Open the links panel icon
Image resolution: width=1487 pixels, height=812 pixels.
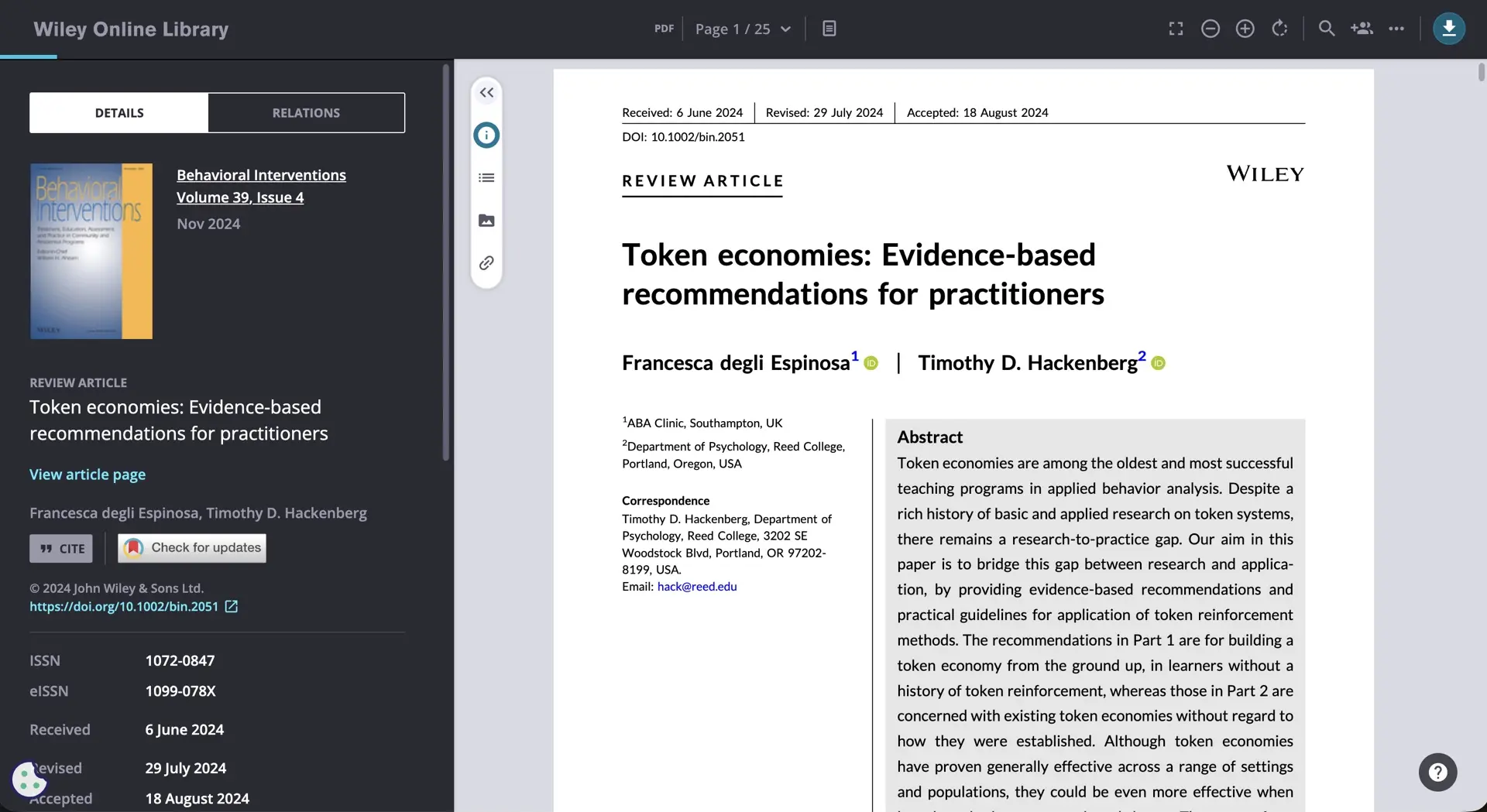click(486, 263)
